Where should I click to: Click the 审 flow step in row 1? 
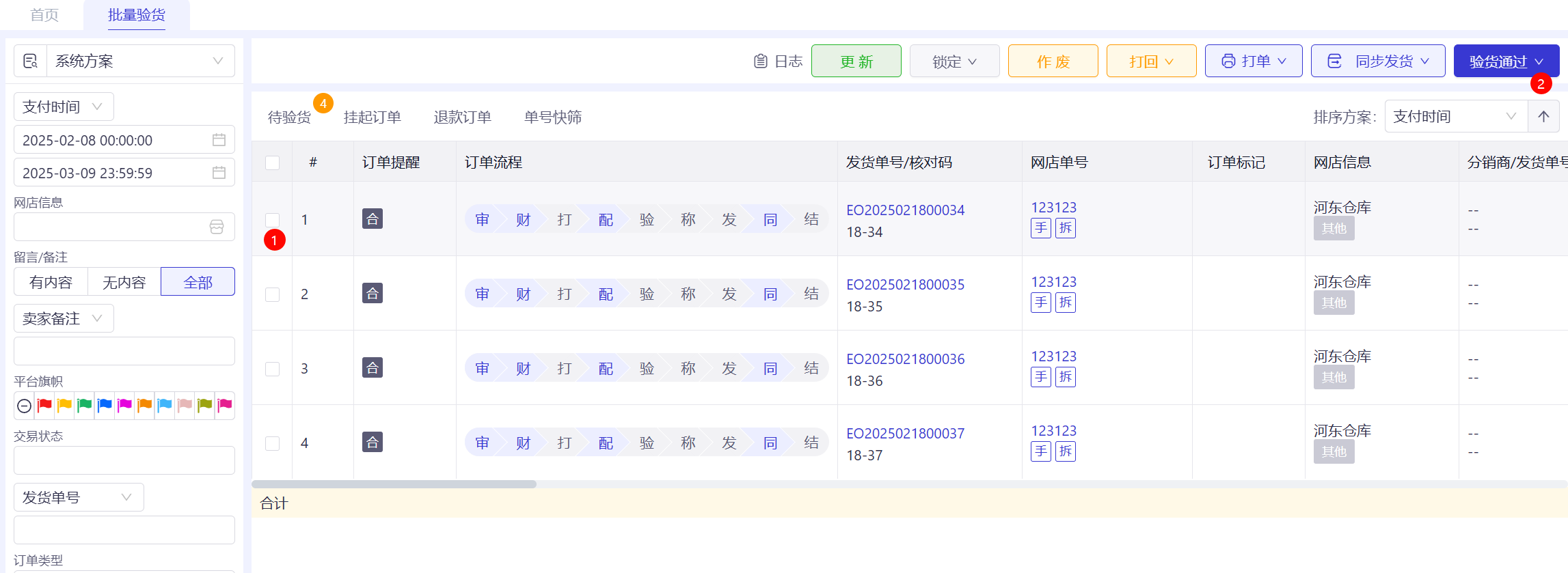pos(483,220)
